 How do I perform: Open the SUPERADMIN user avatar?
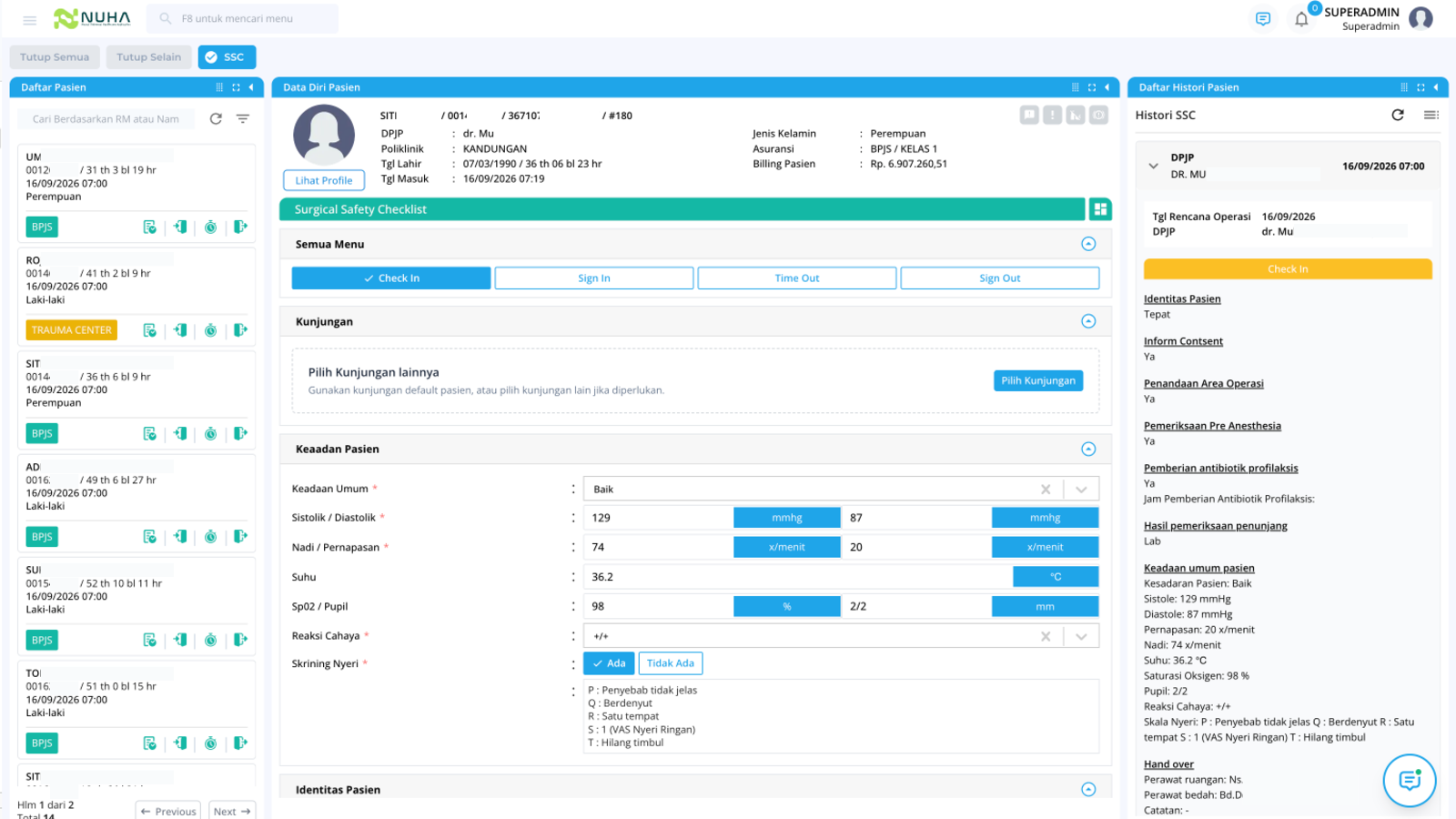(1421, 18)
